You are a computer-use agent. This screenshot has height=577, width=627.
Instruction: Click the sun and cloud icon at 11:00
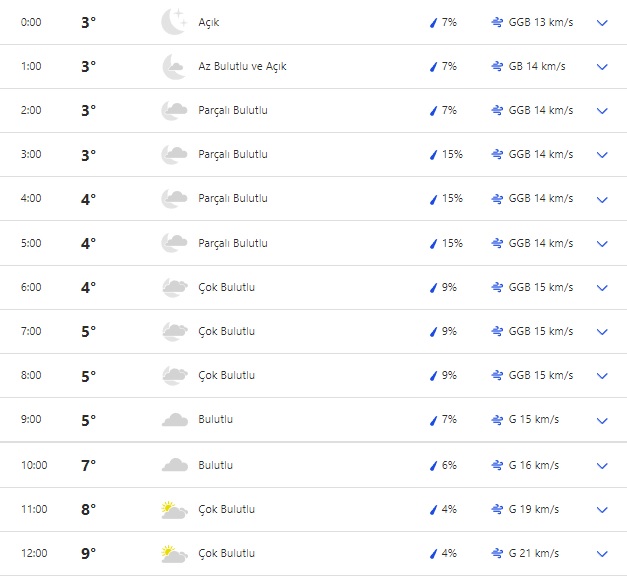(174, 510)
